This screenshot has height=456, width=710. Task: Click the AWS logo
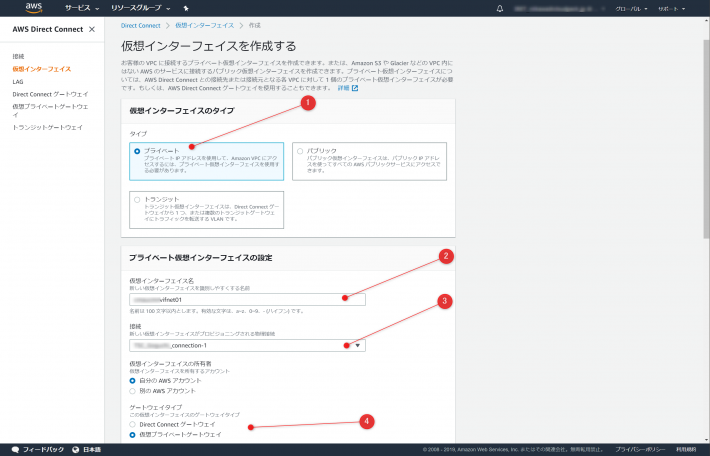click(x=34, y=8)
